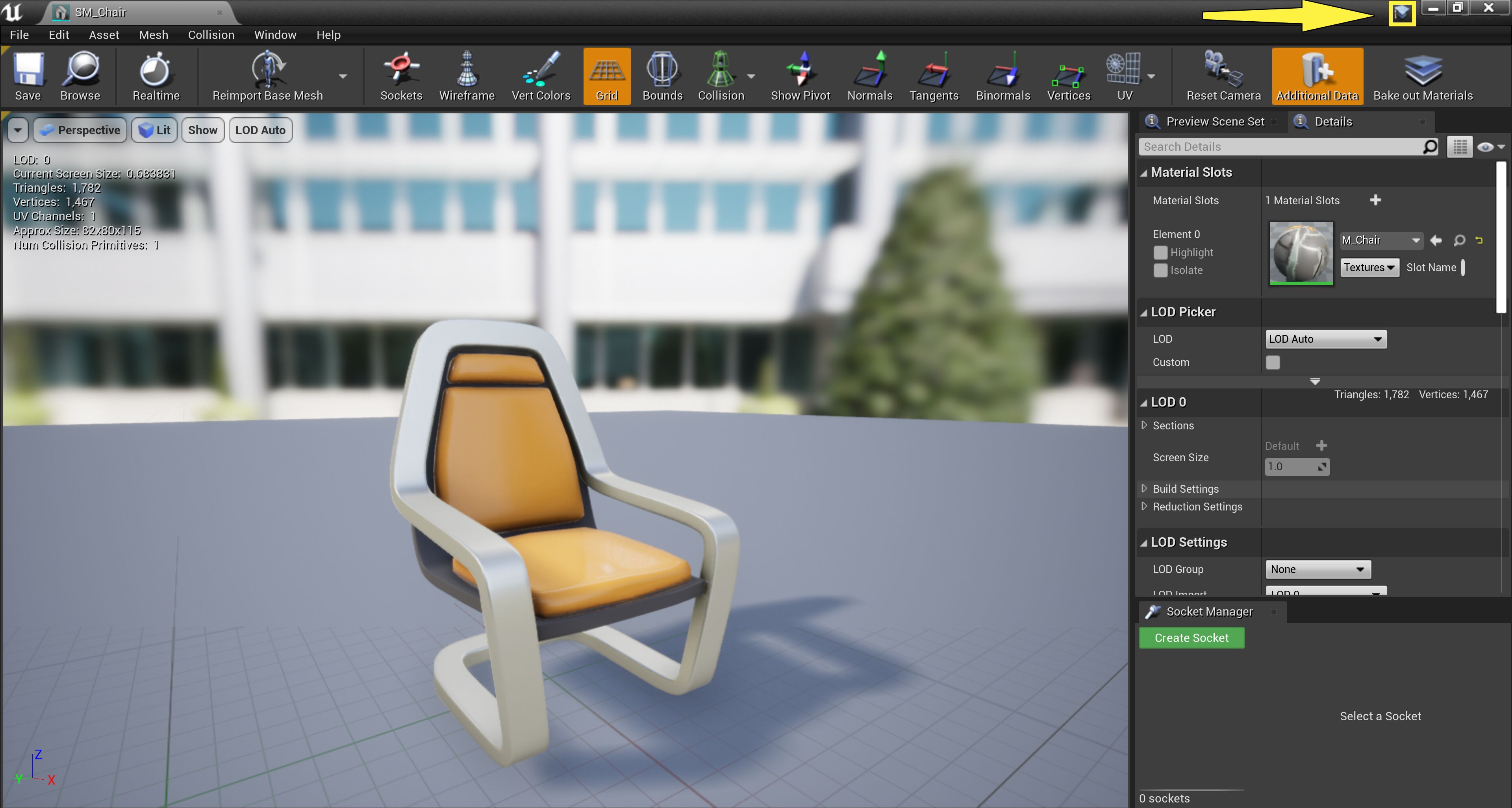Enable the Custom LOD checkbox

pos(1273,362)
